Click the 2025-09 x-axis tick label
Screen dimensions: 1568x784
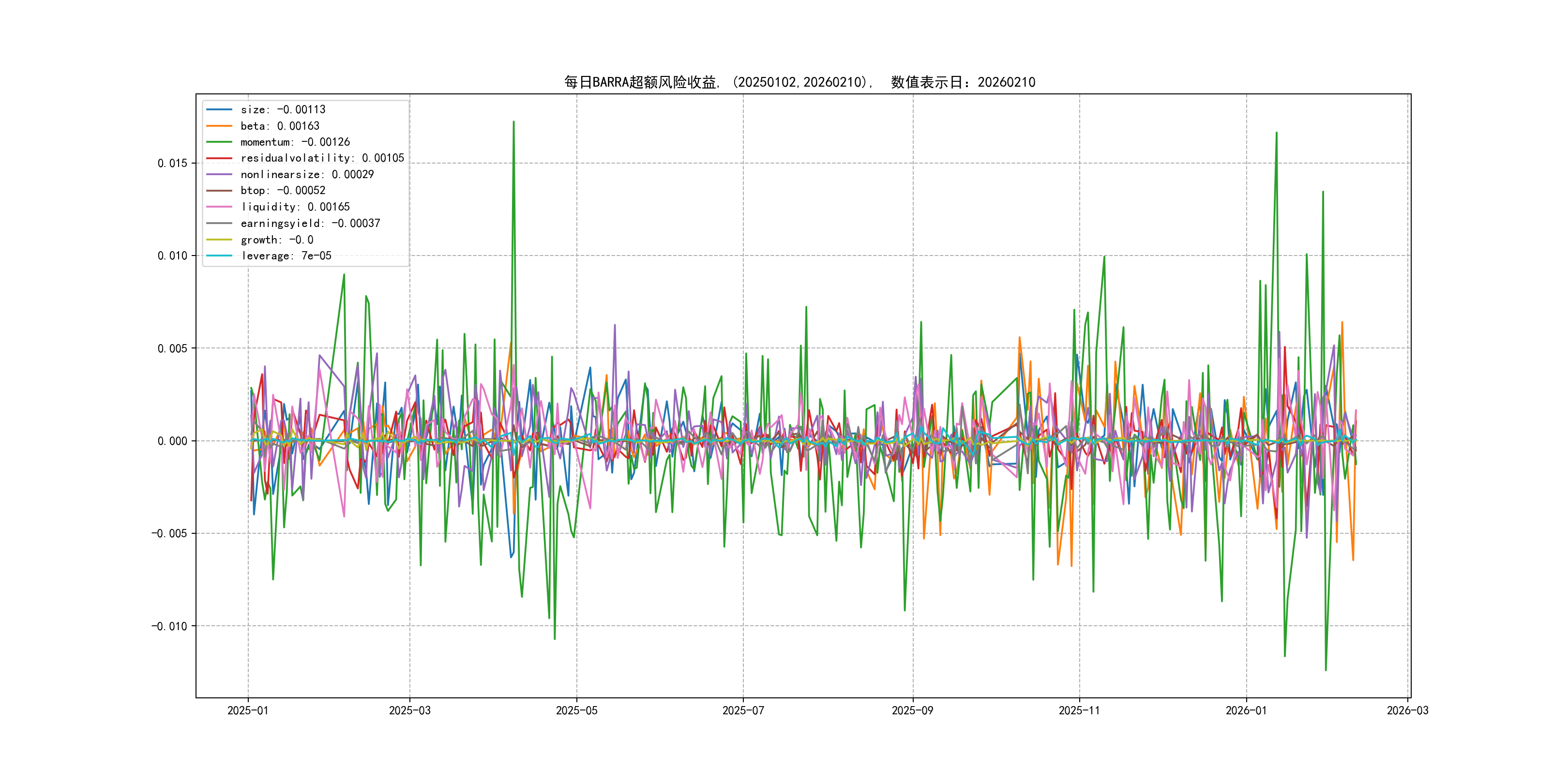(912, 711)
